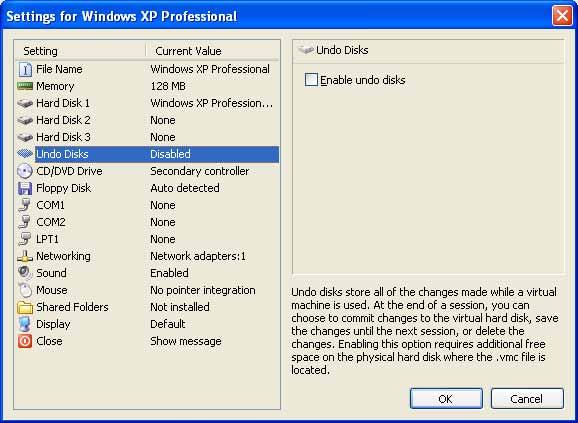Choose the LPT1 setting entry
This screenshot has height=423, width=578.
click(x=147, y=239)
